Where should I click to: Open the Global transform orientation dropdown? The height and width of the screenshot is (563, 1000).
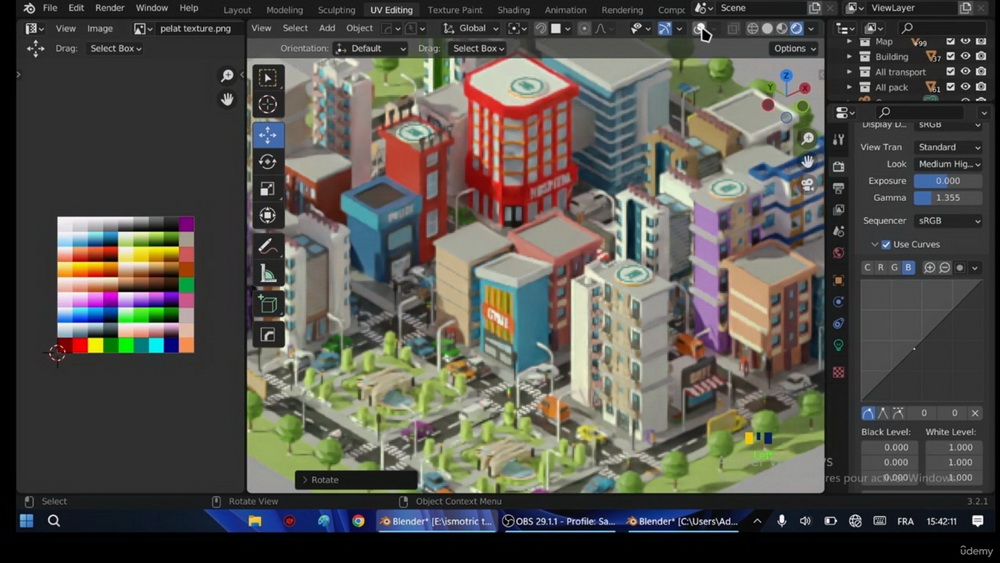(471, 29)
